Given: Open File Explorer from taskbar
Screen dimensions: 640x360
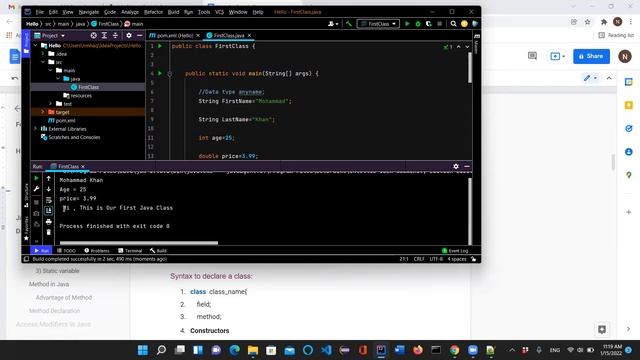Looking at the screenshot, I should (x=253, y=350).
